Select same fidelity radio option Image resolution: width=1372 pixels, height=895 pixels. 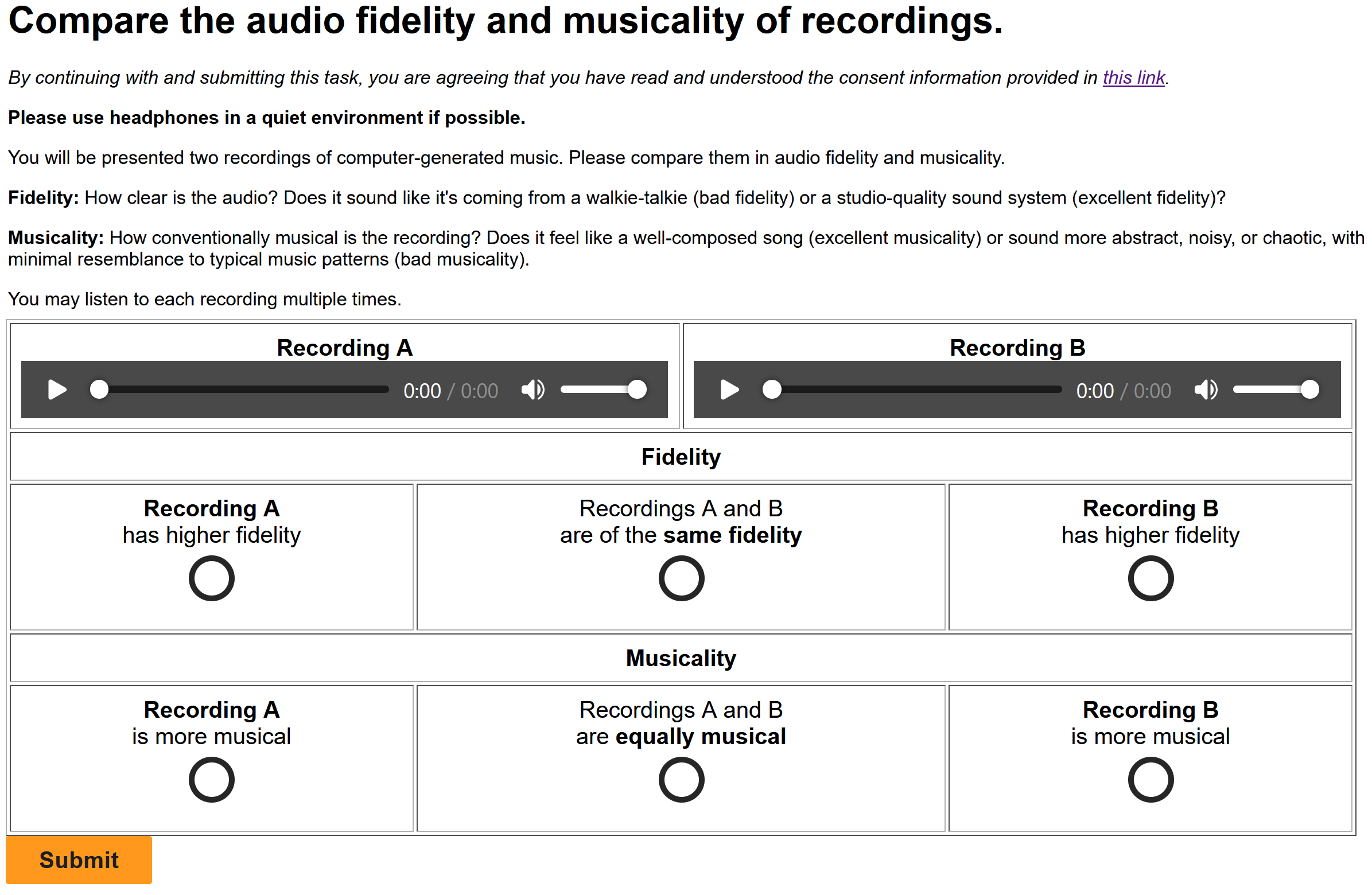(x=681, y=579)
